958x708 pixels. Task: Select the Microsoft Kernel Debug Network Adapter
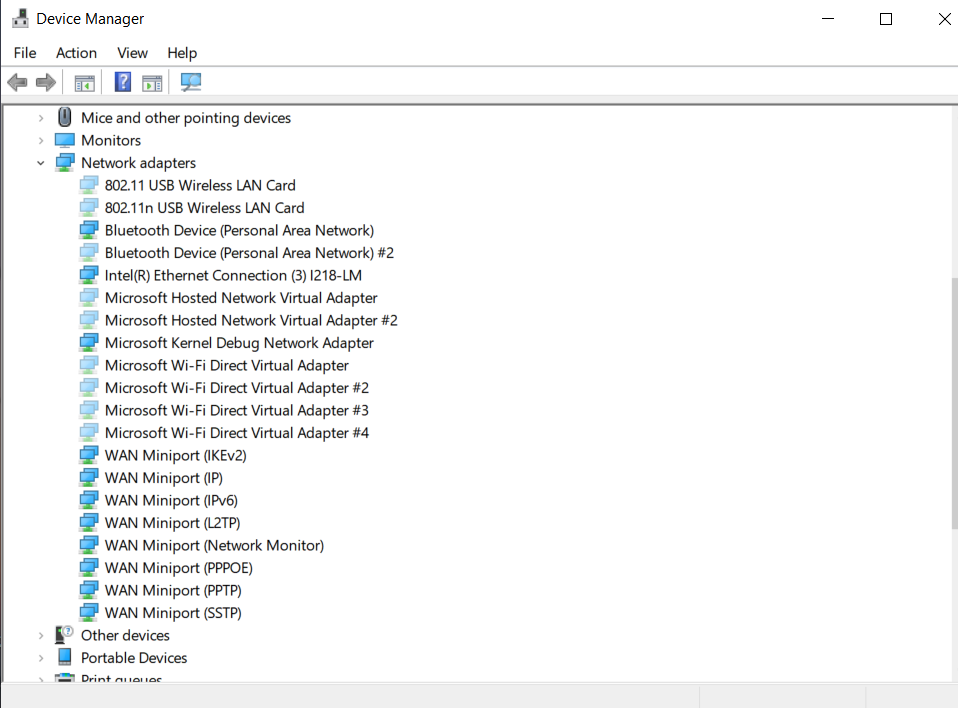(x=240, y=342)
